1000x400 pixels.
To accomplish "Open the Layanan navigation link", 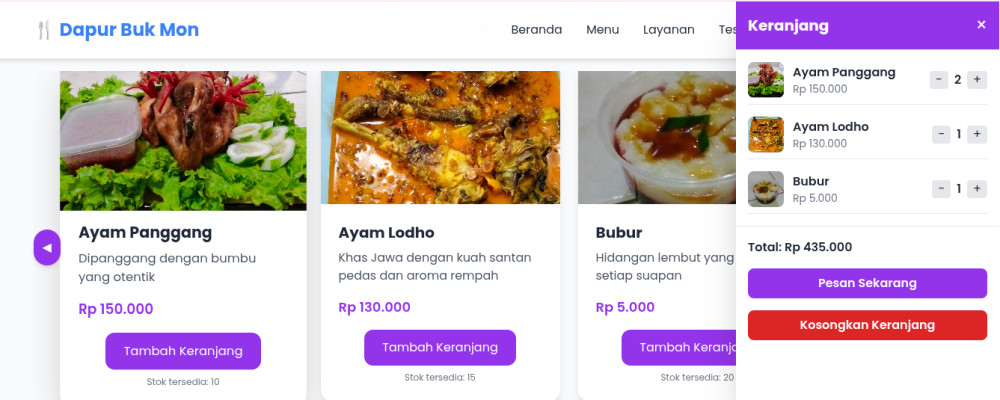I will click(x=669, y=30).
